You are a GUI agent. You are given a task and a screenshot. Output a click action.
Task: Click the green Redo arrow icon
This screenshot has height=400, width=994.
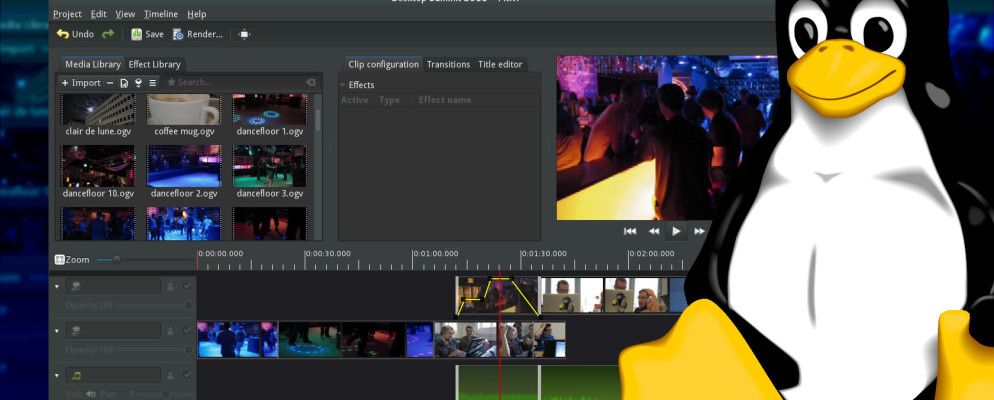tap(108, 34)
